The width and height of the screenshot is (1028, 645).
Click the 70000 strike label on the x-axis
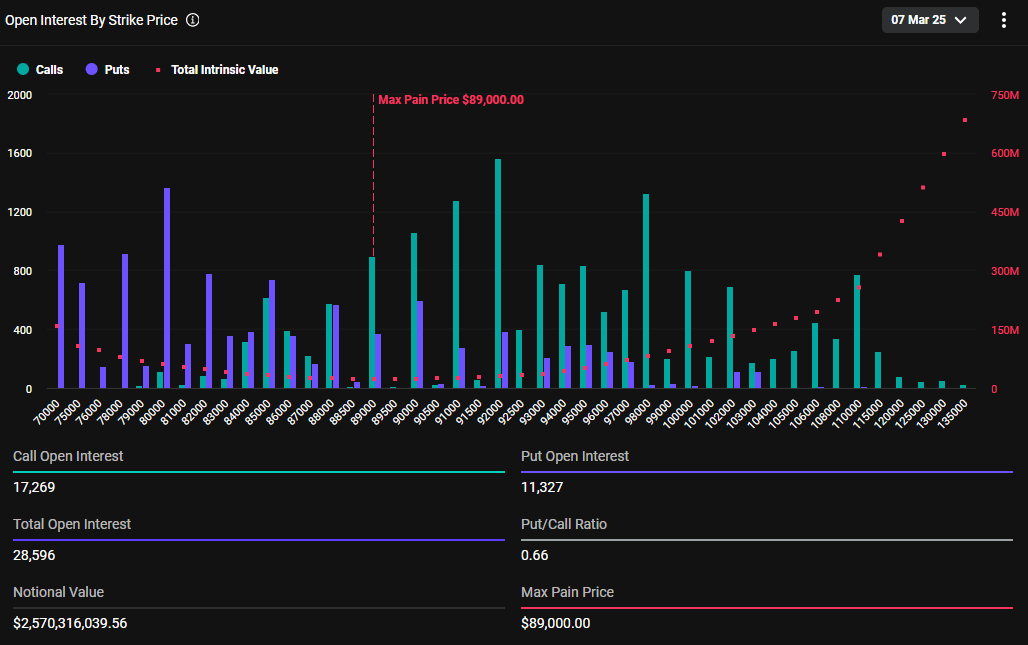point(48,412)
